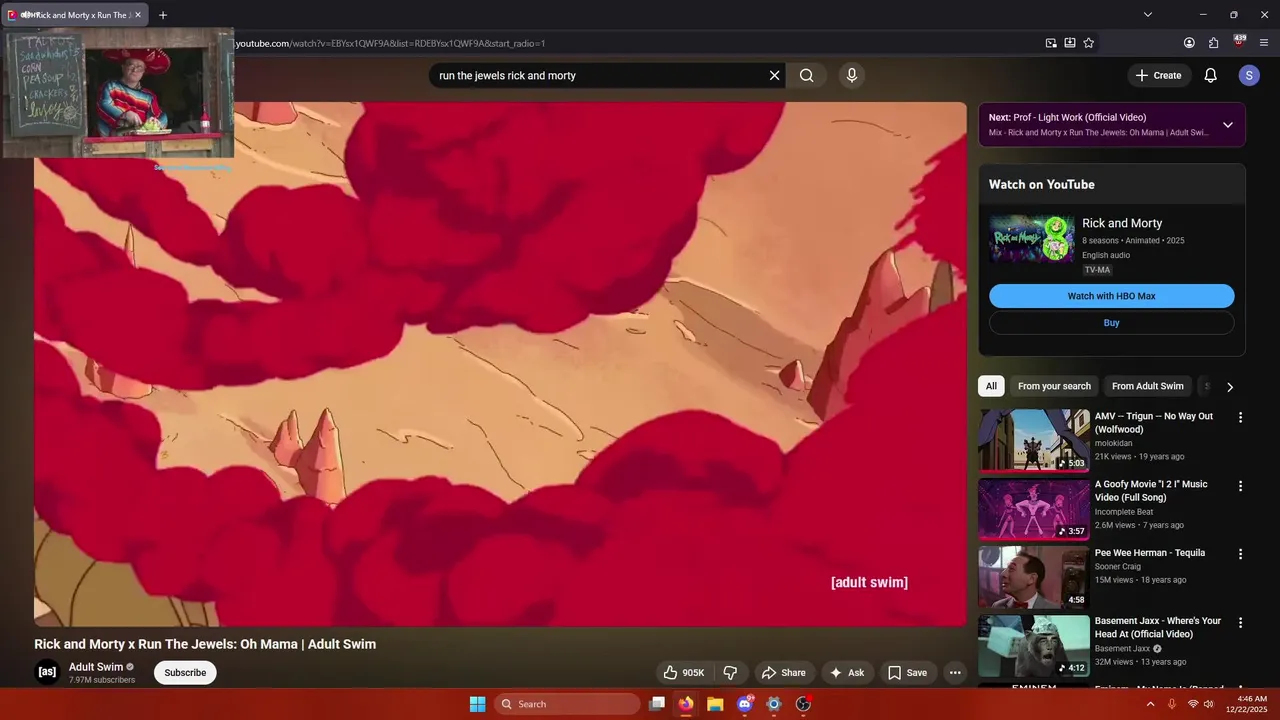Expand the Next: Prof - Light Work mix panel
Image resolution: width=1280 pixels, height=720 pixels.
[1228, 125]
